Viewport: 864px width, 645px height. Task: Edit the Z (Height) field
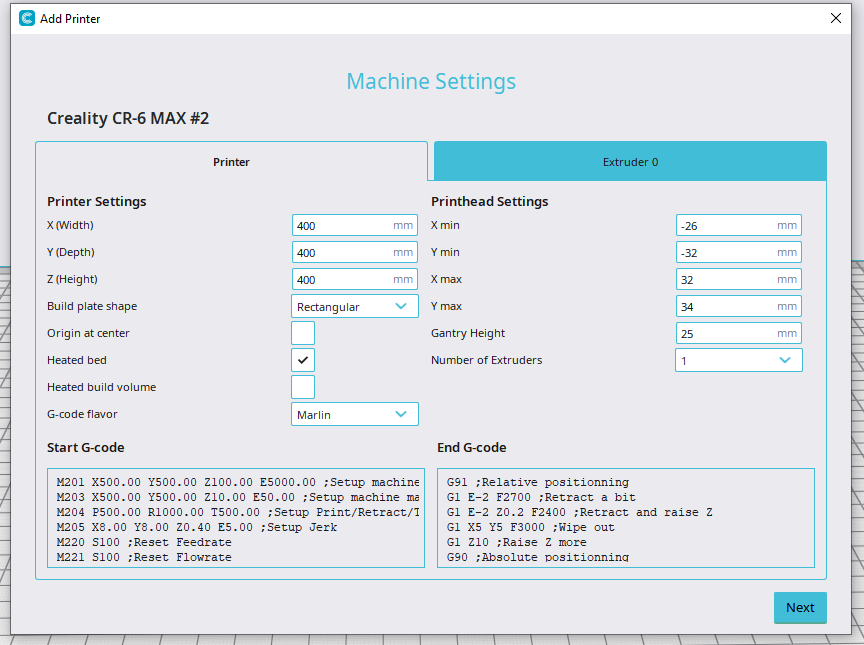coord(355,279)
